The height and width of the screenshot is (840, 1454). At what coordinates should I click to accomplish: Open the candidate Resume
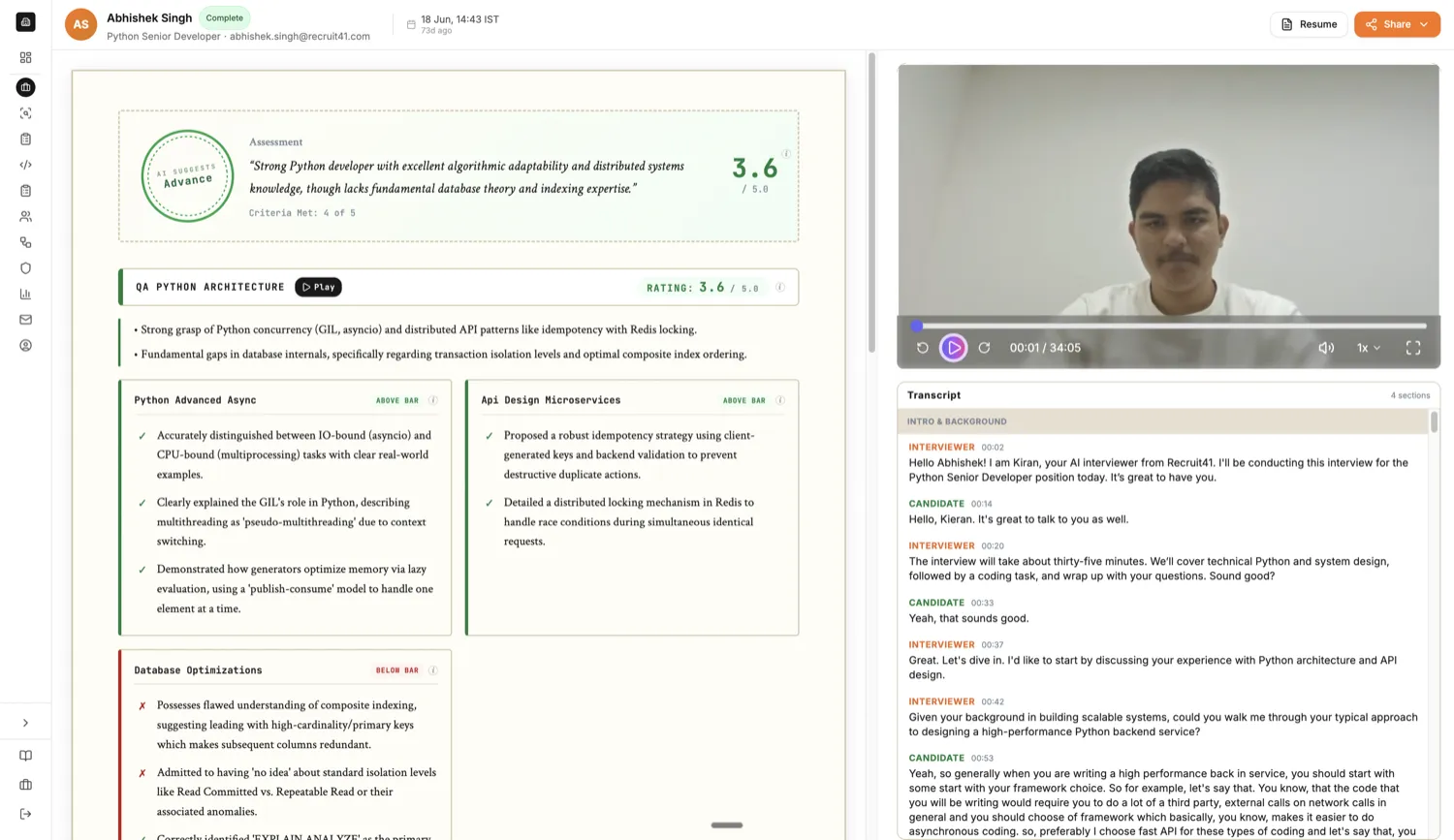[x=1309, y=24]
